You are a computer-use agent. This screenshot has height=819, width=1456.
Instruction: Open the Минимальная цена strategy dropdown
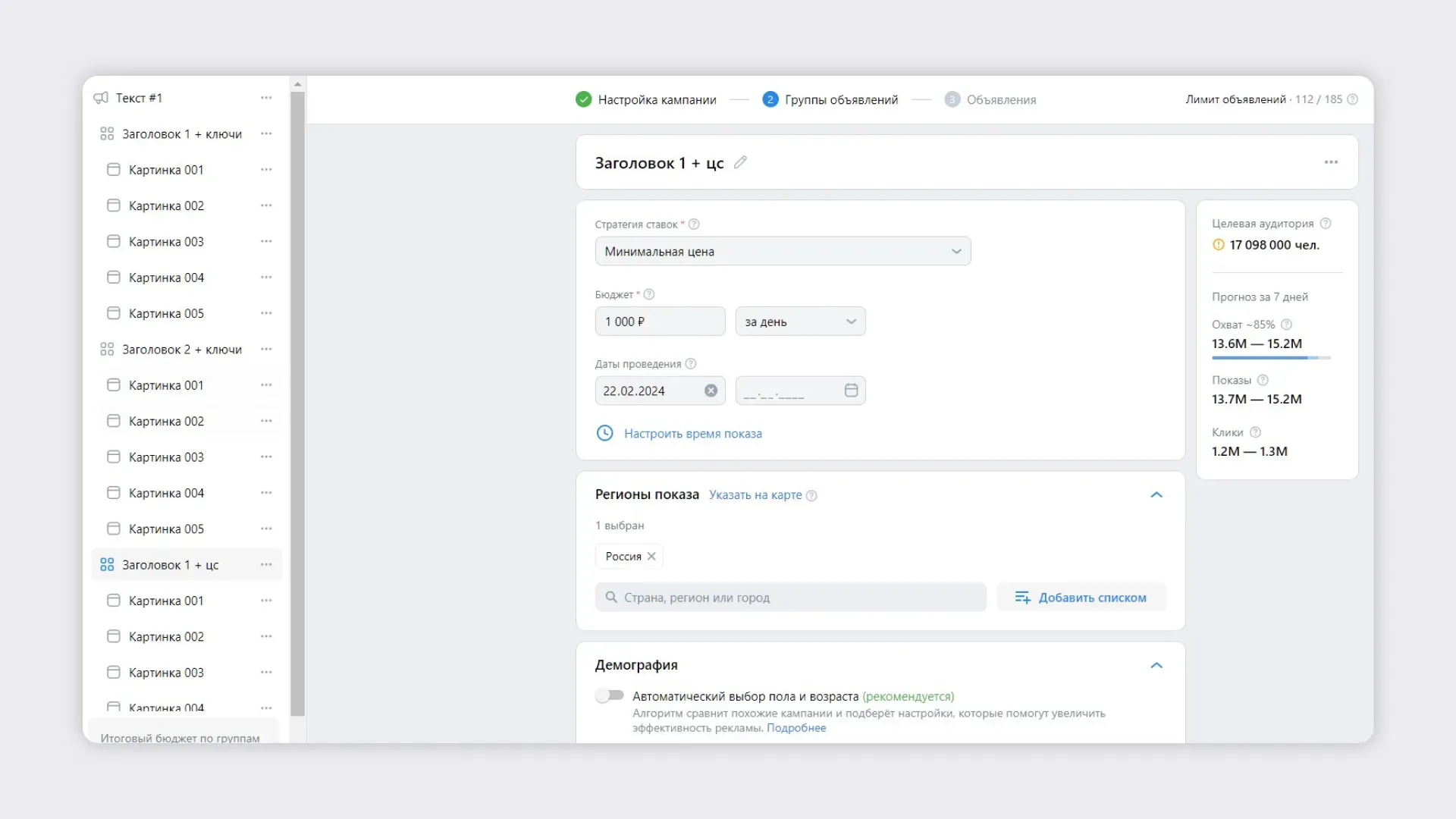tap(783, 251)
